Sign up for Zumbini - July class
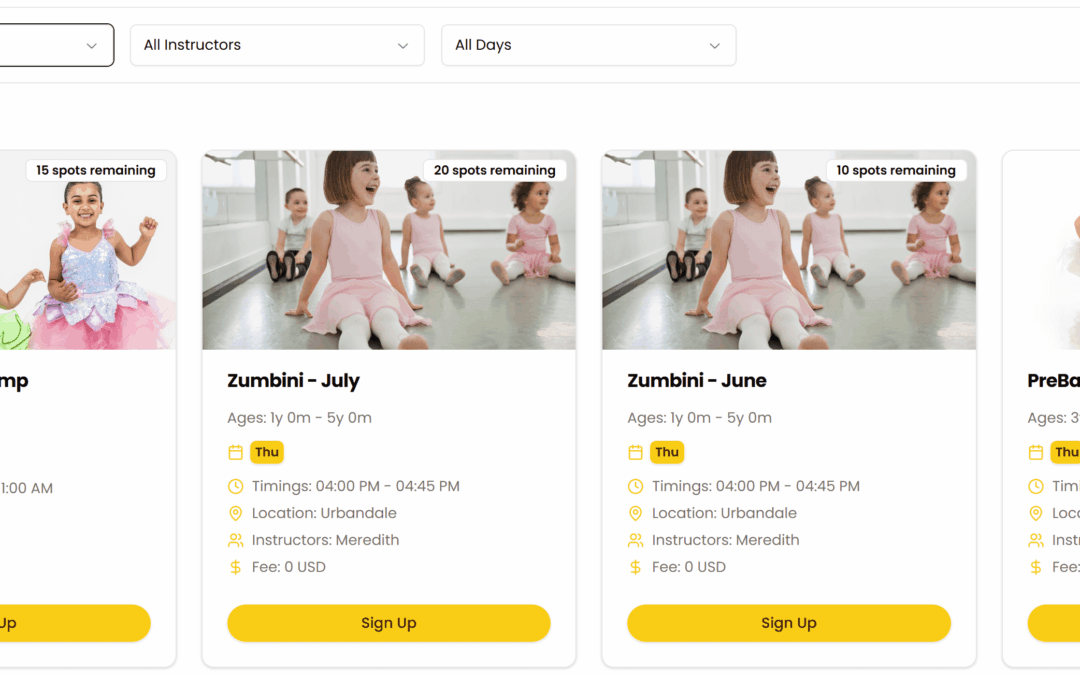This screenshot has width=1080, height=675. click(x=388, y=623)
